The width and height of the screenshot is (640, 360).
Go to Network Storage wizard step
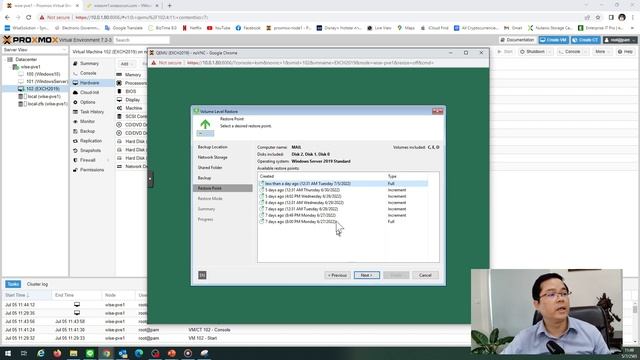213,157
